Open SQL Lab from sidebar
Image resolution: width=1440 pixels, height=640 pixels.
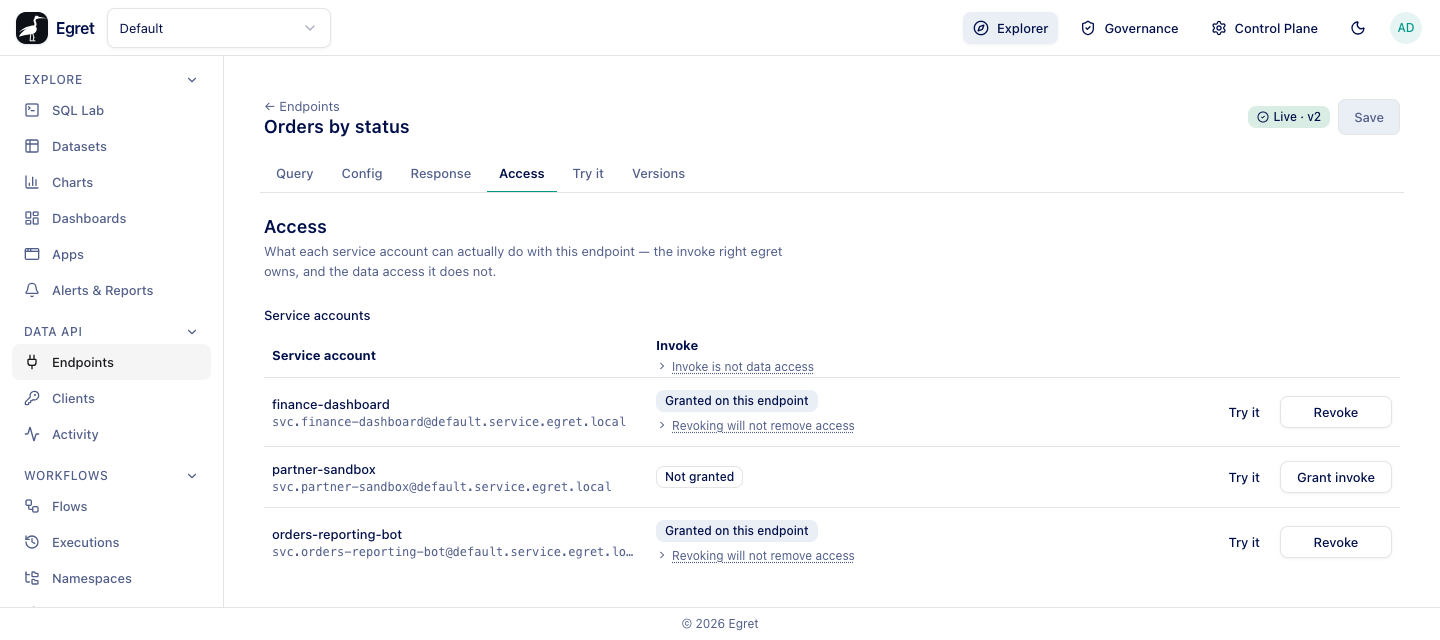pos(111,110)
